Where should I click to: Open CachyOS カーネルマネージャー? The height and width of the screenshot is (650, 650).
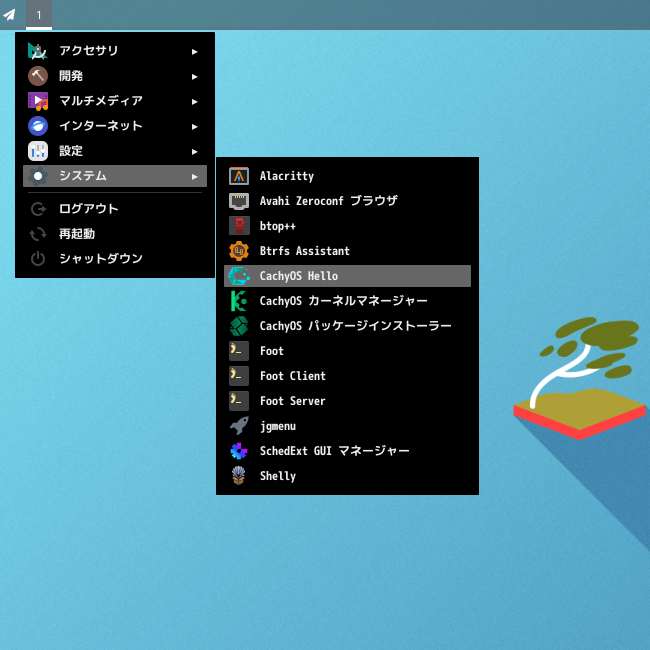coord(347,301)
